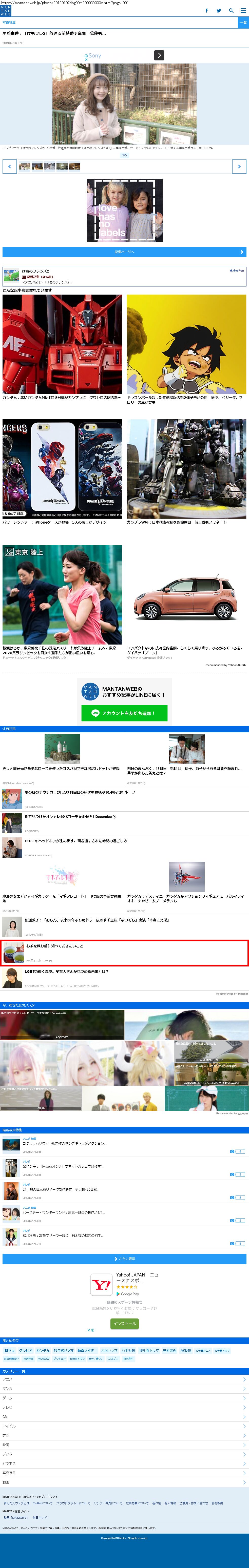249x1568 pixels.
Task: Open 風の谷のナウシカ article row
Action: (124, 799)
